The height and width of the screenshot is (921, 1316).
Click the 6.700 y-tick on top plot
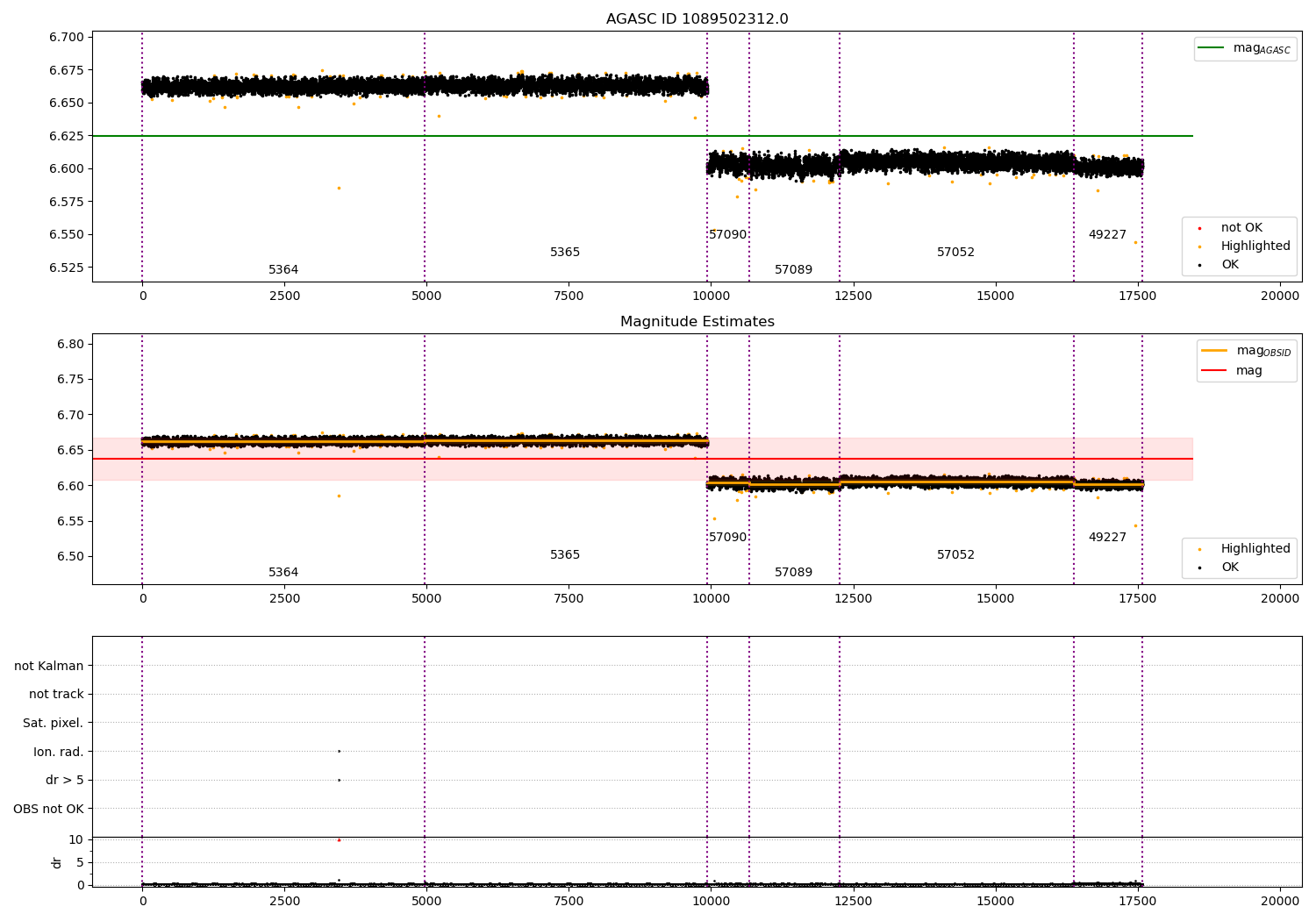67,37
